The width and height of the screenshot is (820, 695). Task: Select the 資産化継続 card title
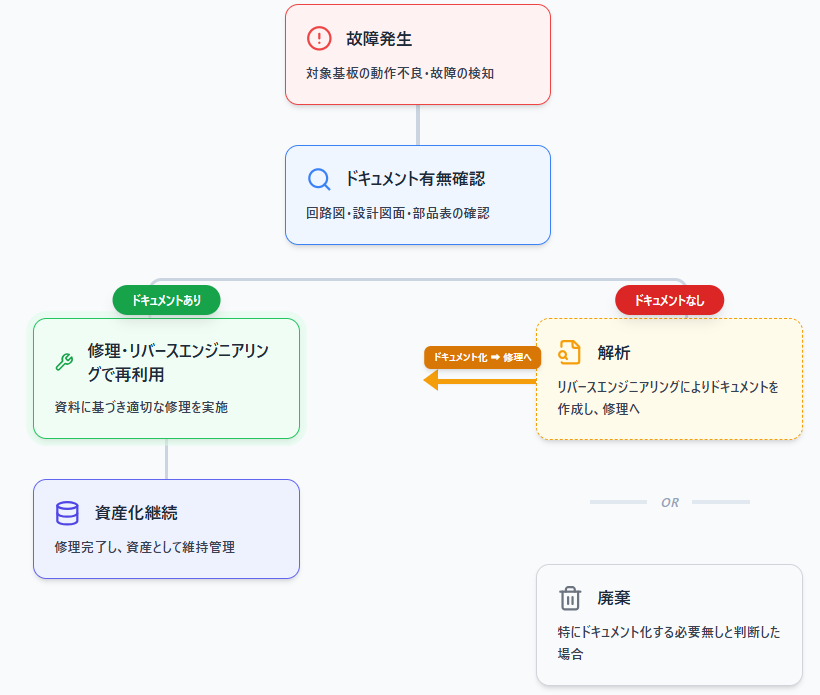point(136,513)
